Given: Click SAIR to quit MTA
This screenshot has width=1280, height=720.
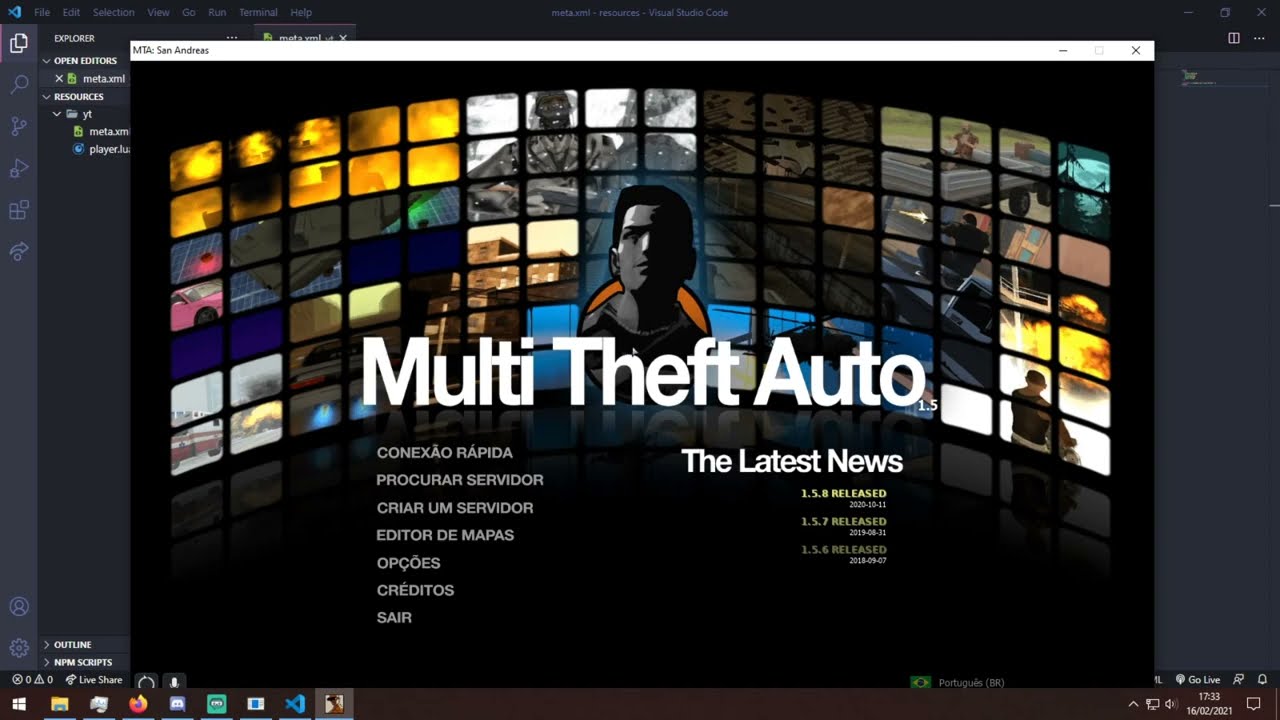Looking at the screenshot, I should coord(394,618).
